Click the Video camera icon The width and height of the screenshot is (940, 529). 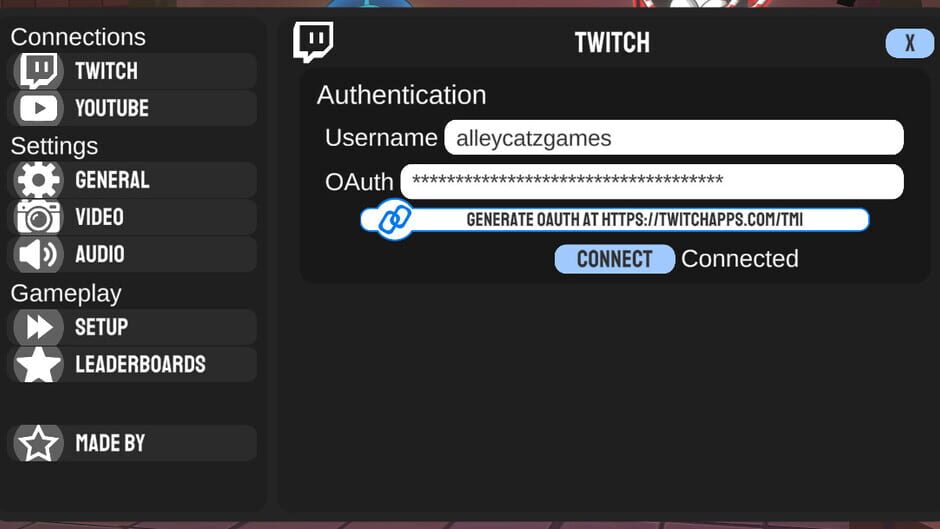tap(38, 217)
